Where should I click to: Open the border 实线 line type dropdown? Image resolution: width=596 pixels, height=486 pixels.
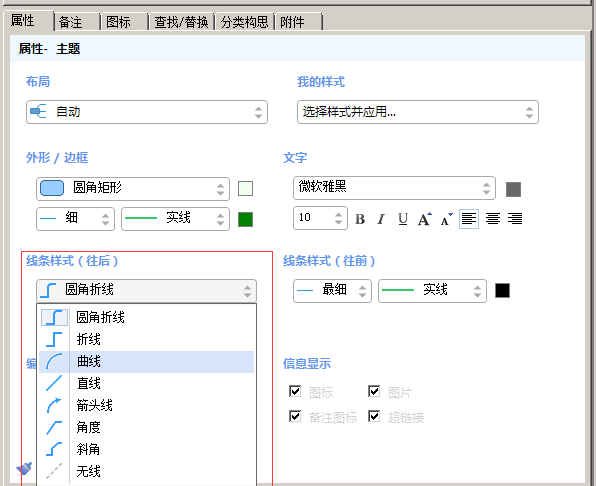pyautogui.click(x=175, y=219)
